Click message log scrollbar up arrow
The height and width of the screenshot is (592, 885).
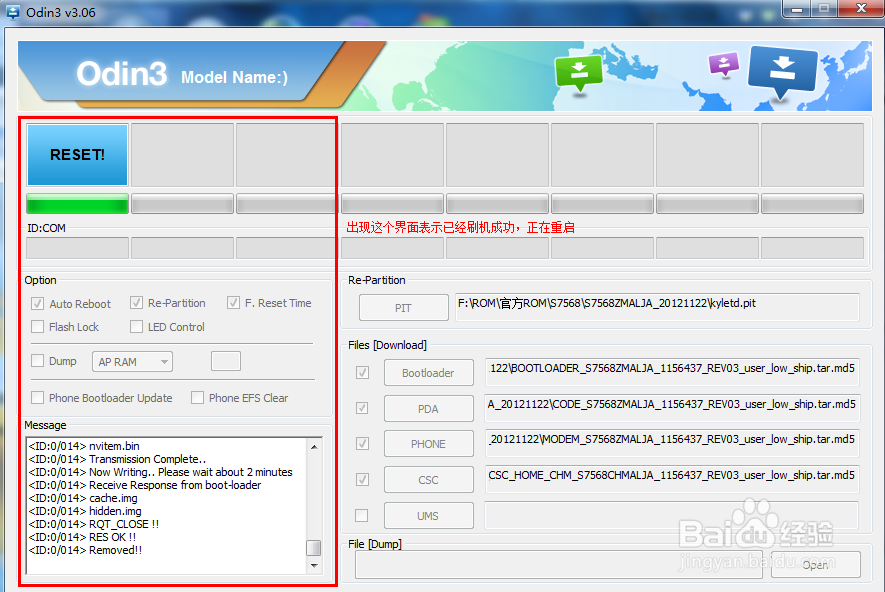click(314, 447)
